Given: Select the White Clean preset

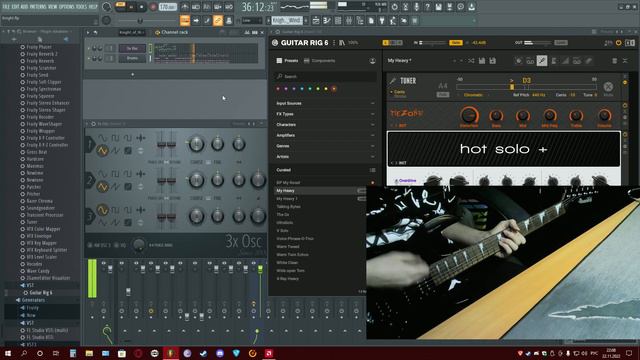Looking at the screenshot, I should point(287,262).
